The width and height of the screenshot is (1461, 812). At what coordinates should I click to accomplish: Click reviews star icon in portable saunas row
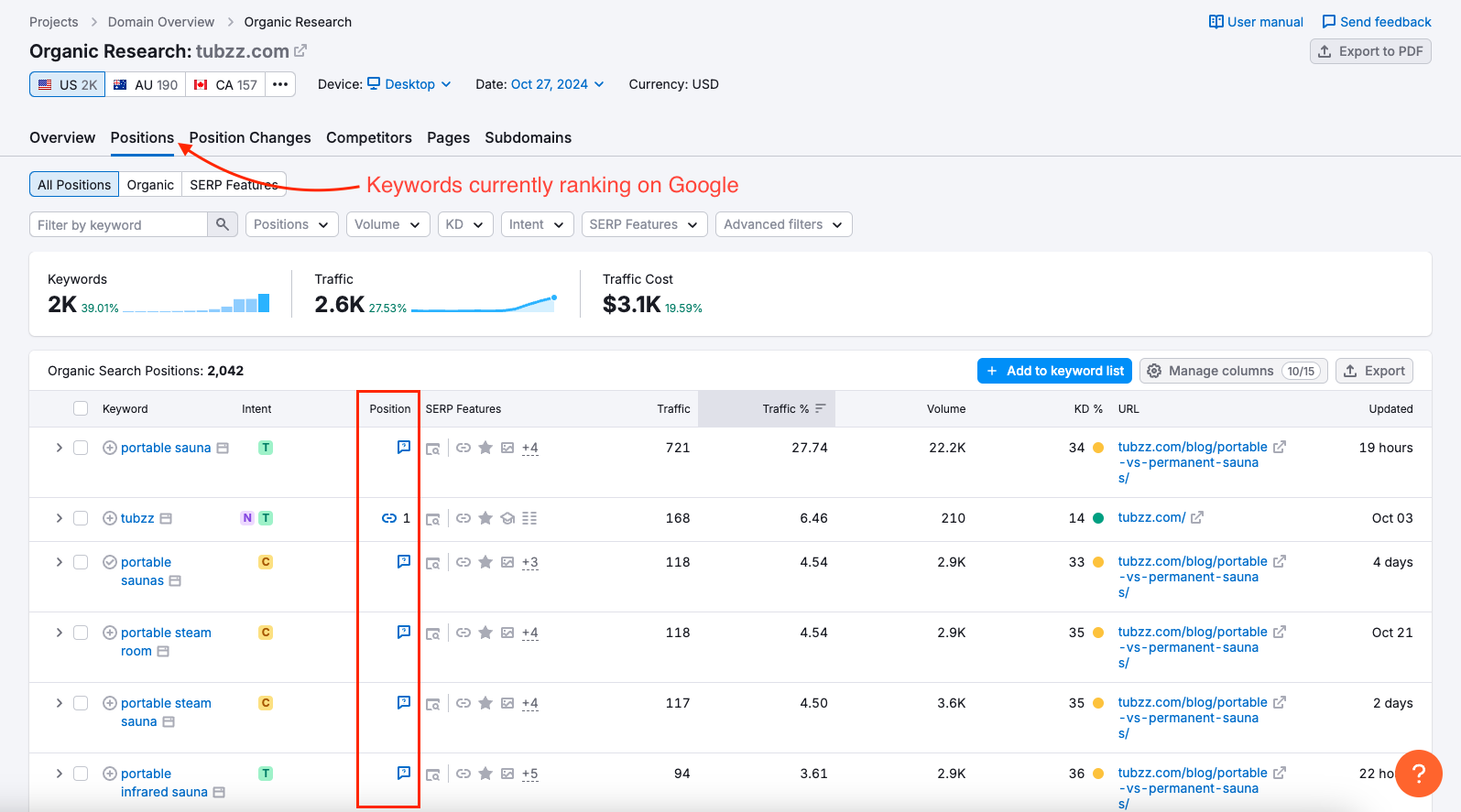pos(485,562)
